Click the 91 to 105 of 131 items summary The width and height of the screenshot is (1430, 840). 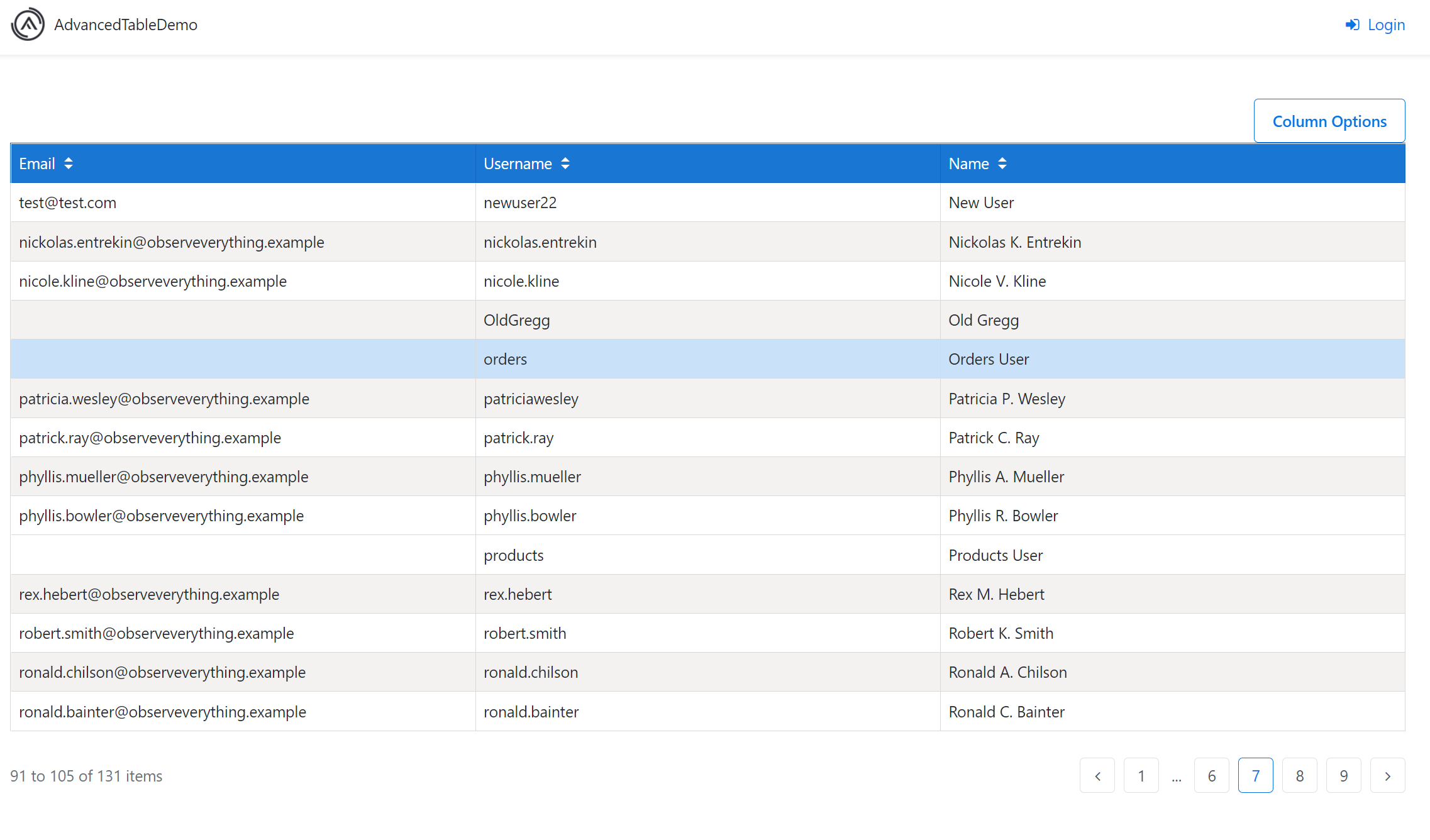click(x=86, y=776)
